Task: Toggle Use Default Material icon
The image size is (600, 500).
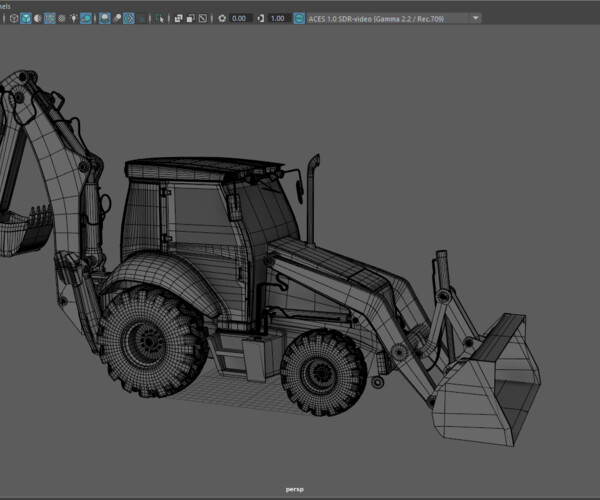Action: pos(38,18)
